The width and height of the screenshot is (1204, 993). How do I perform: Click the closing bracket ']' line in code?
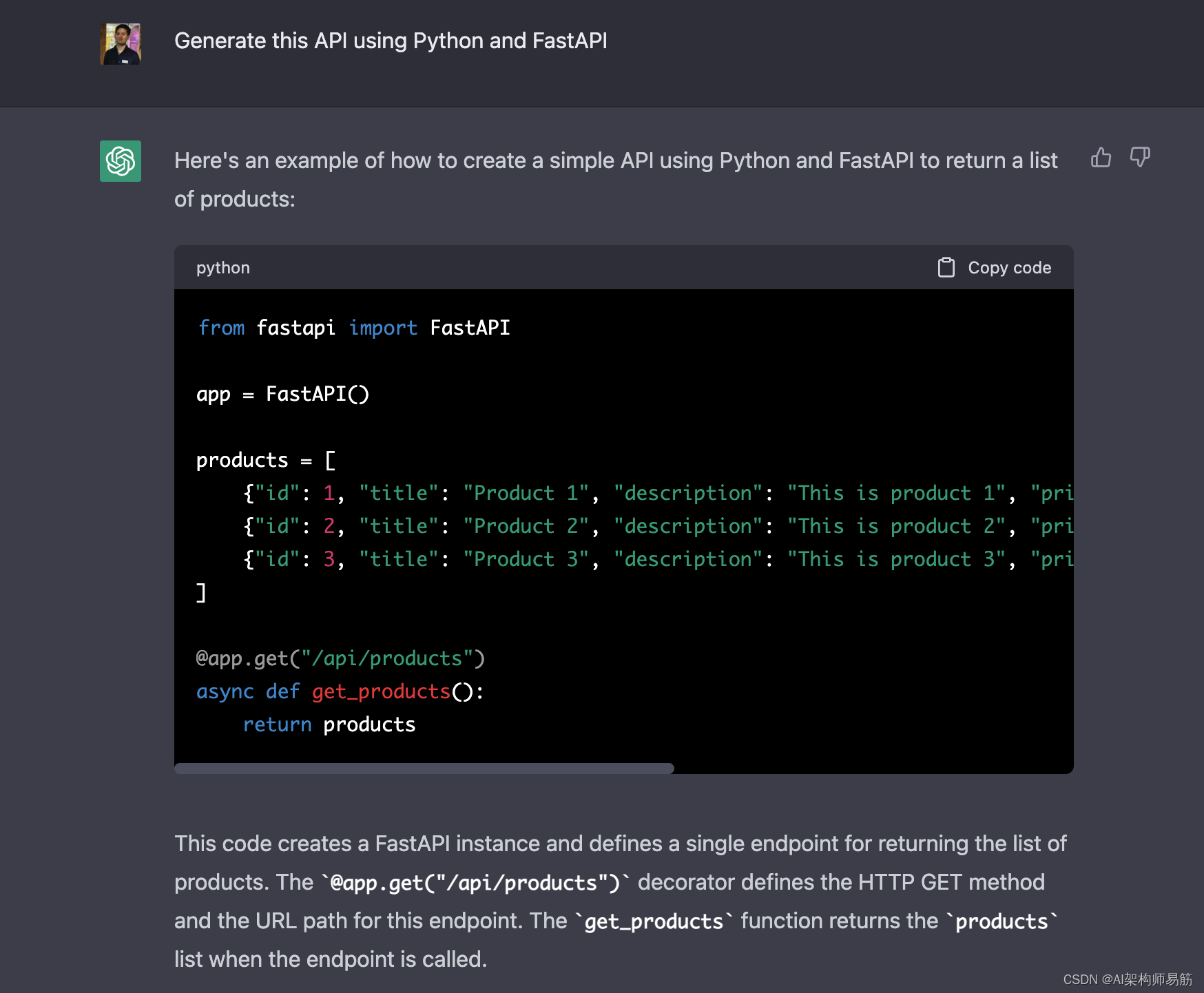[x=201, y=592]
